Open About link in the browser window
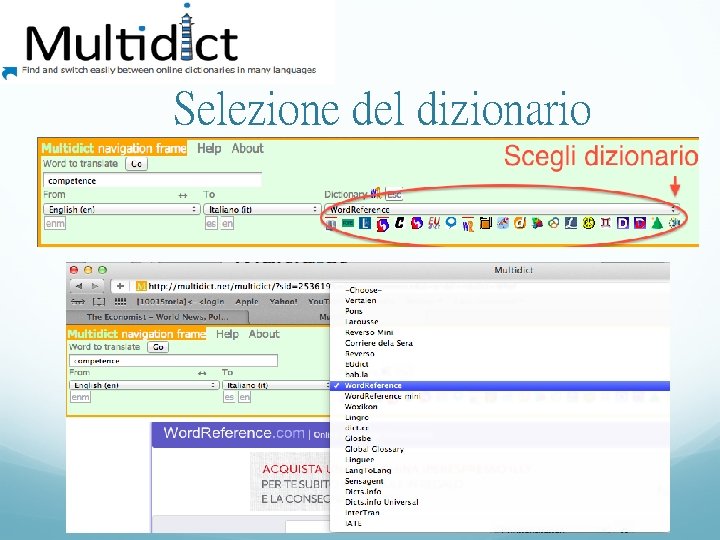 (264, 334)
